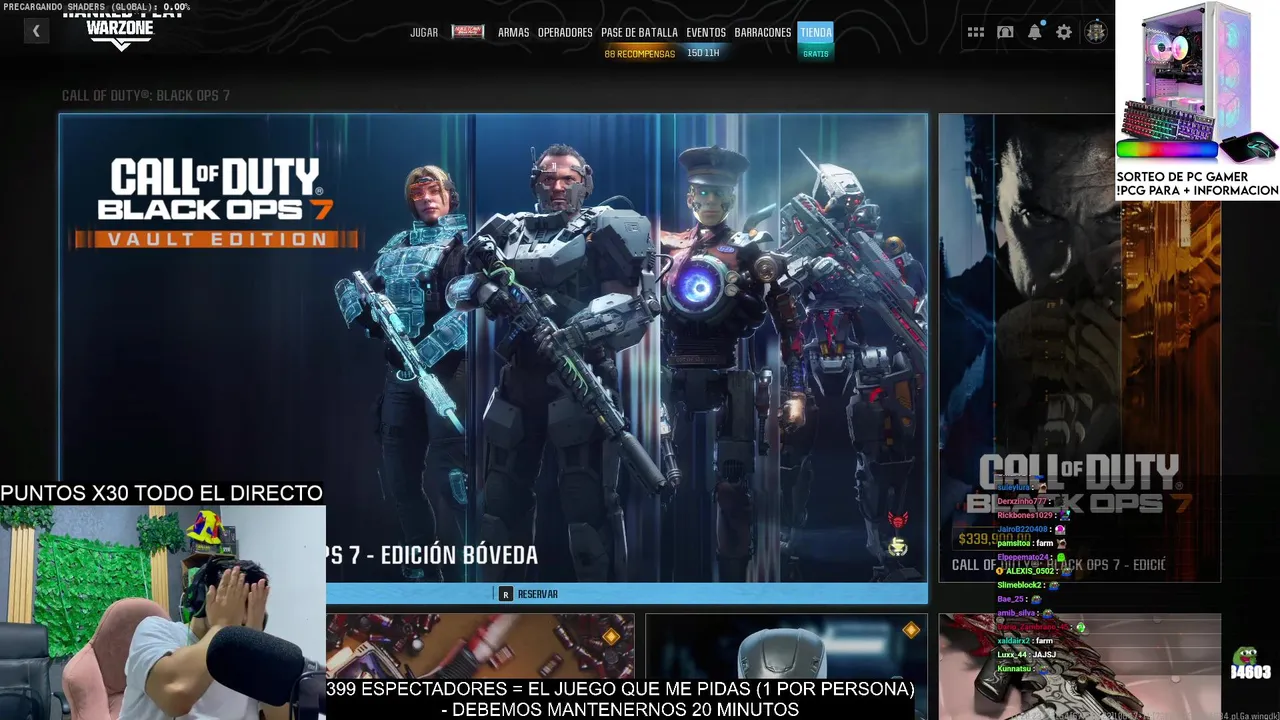This screenshot has height=720, width=1280.
Task: Click the gold skull emblem on Vault banner
Action: click(x=898, y=546)
